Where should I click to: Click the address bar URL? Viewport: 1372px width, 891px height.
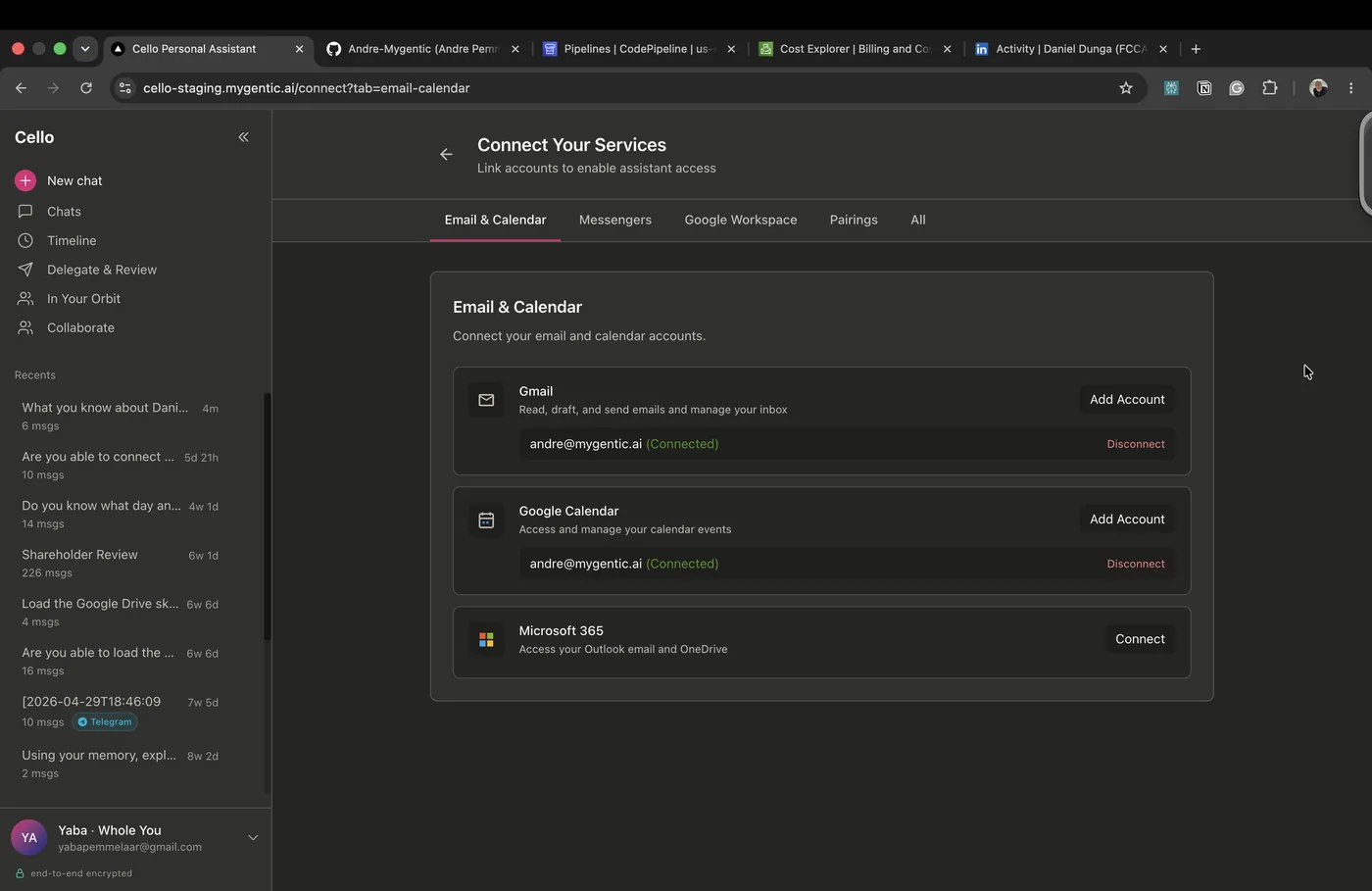[306, 88]
